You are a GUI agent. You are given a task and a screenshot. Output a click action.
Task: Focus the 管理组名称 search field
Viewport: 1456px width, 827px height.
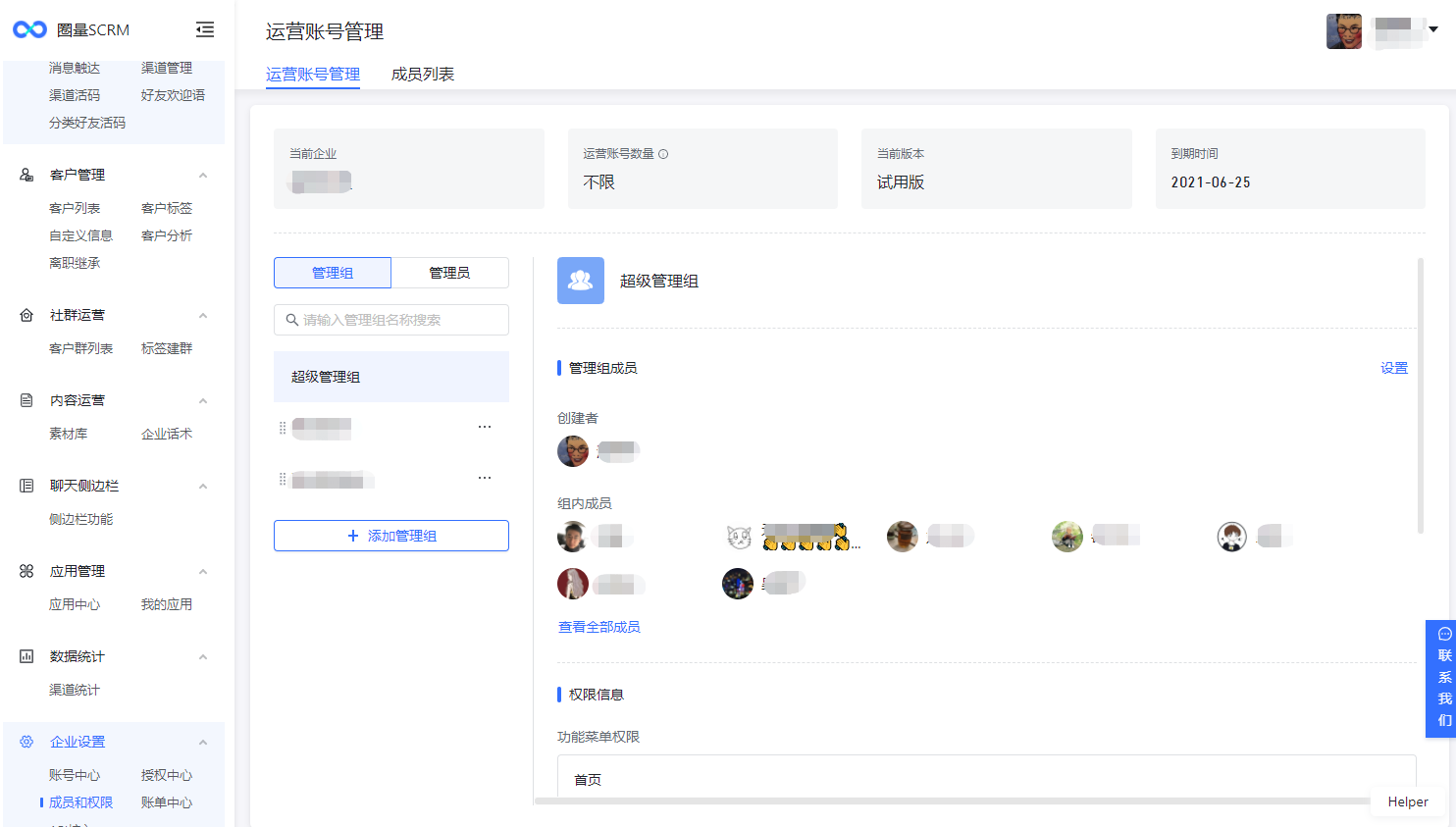point(391,320)
